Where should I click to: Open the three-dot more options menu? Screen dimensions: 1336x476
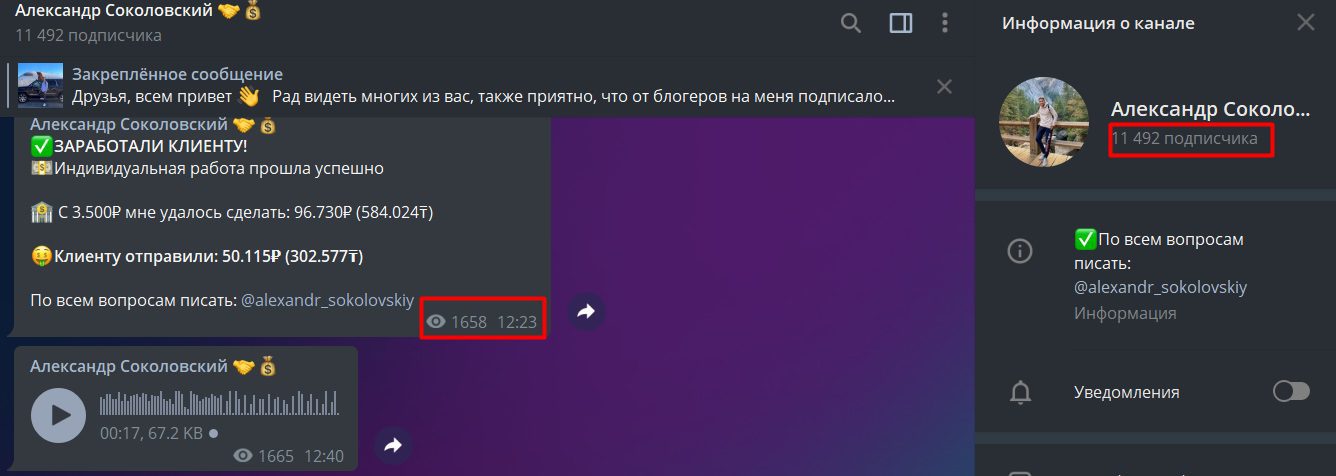pyautogui.click(x=945, y=23)
